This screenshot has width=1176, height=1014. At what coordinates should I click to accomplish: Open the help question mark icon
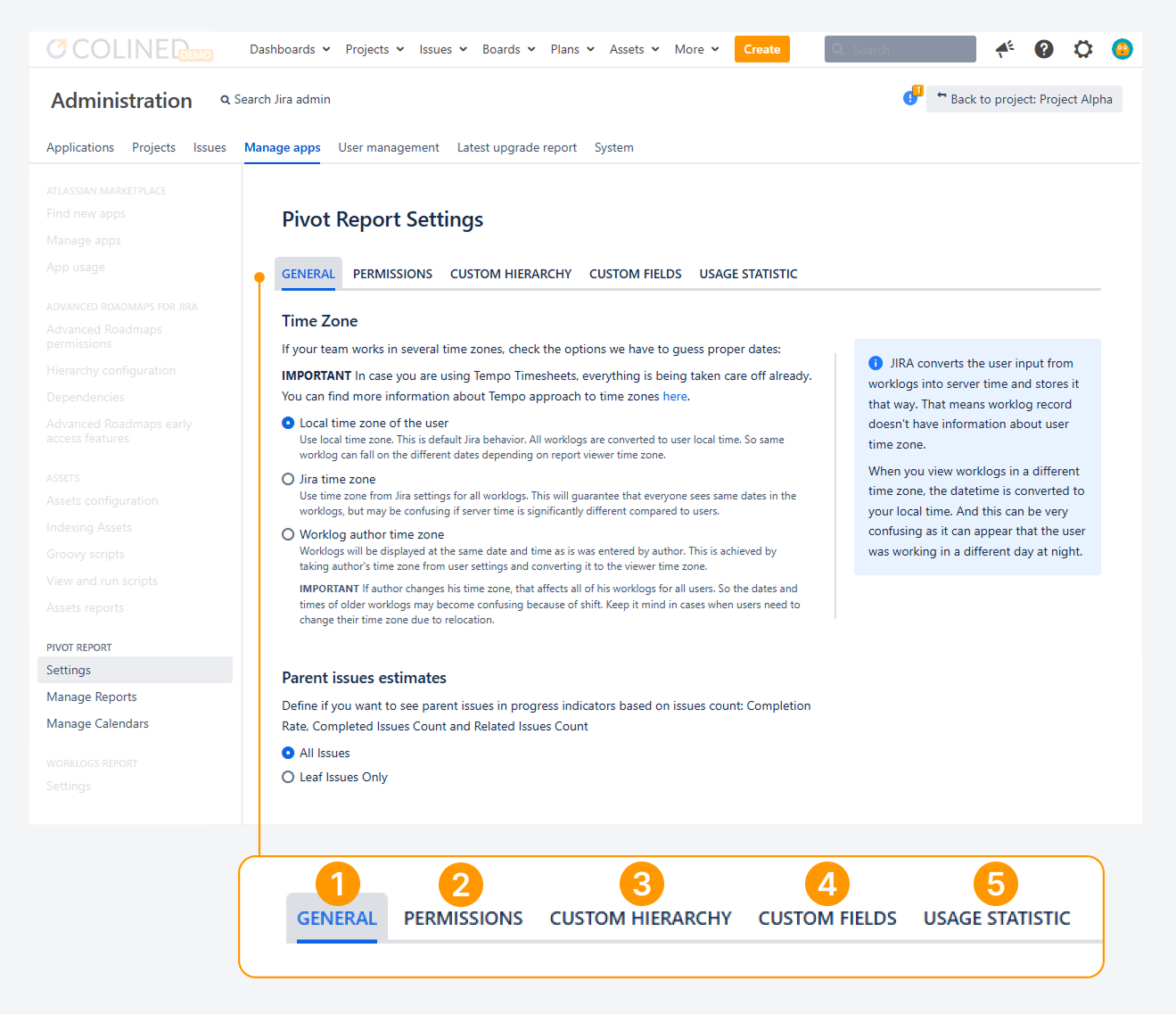point(1044,49)
